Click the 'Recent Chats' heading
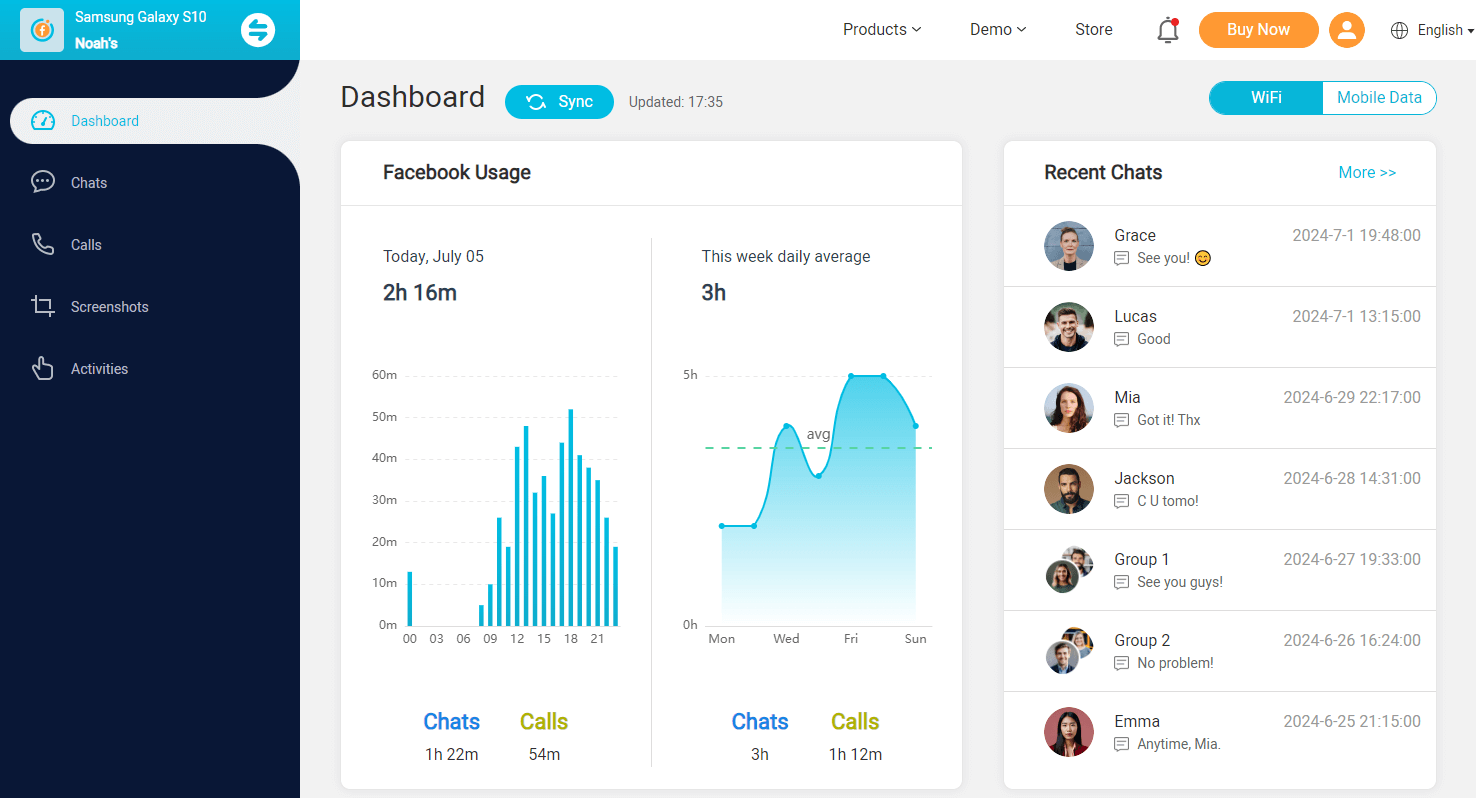 [x=1103, y=172]
